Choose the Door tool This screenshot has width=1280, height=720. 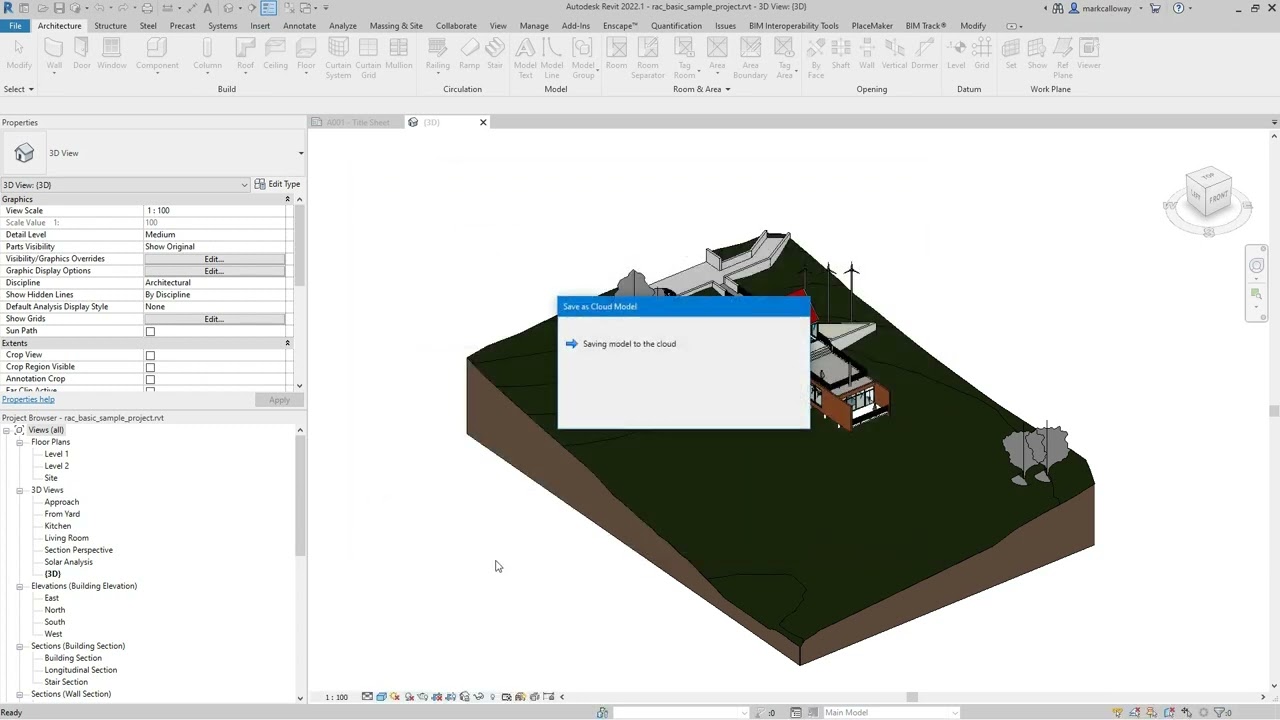(x=82, y=54)
